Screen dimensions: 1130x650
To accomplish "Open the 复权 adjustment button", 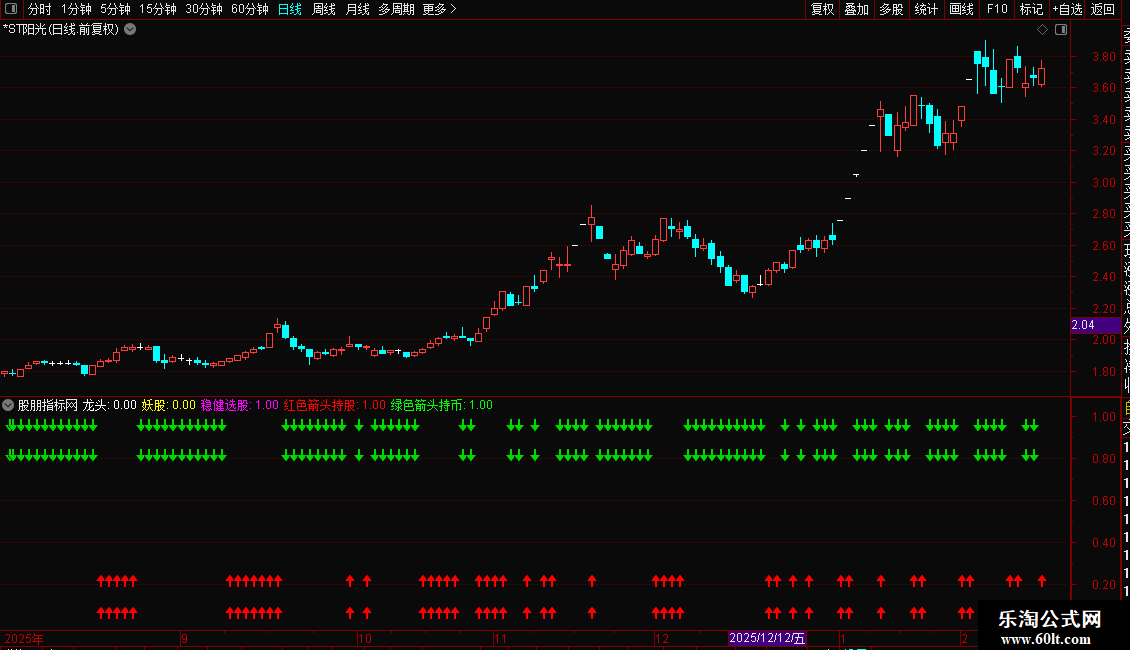I will tap(822, 9).
